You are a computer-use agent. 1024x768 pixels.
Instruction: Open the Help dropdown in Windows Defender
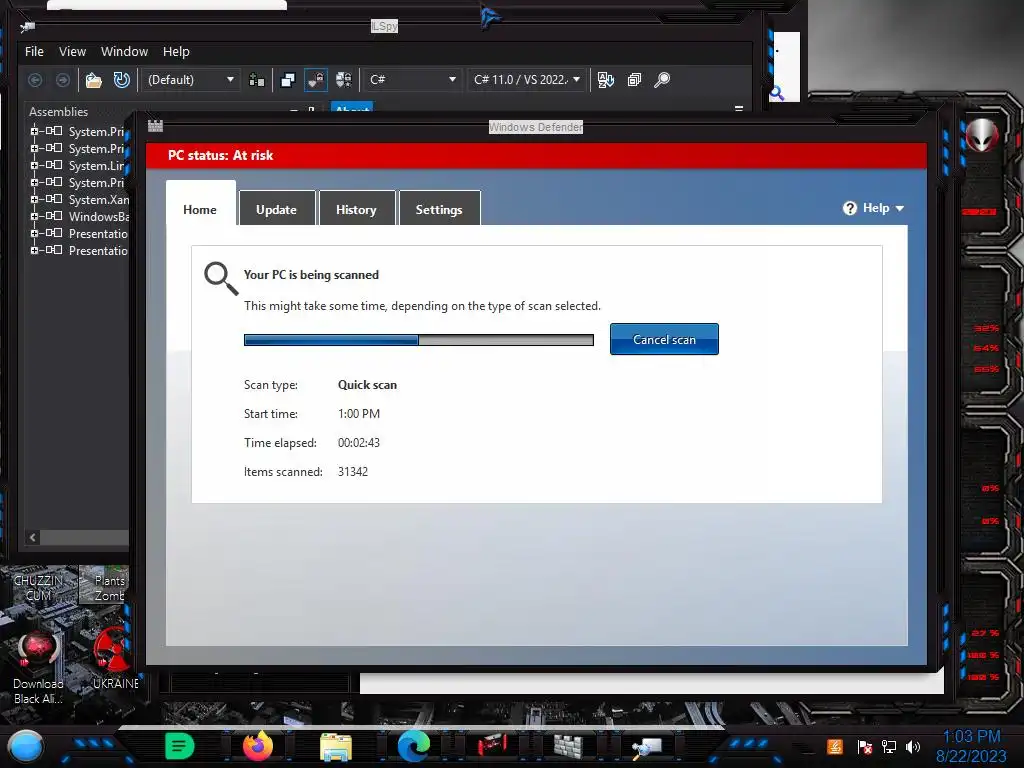pos(884,208)
